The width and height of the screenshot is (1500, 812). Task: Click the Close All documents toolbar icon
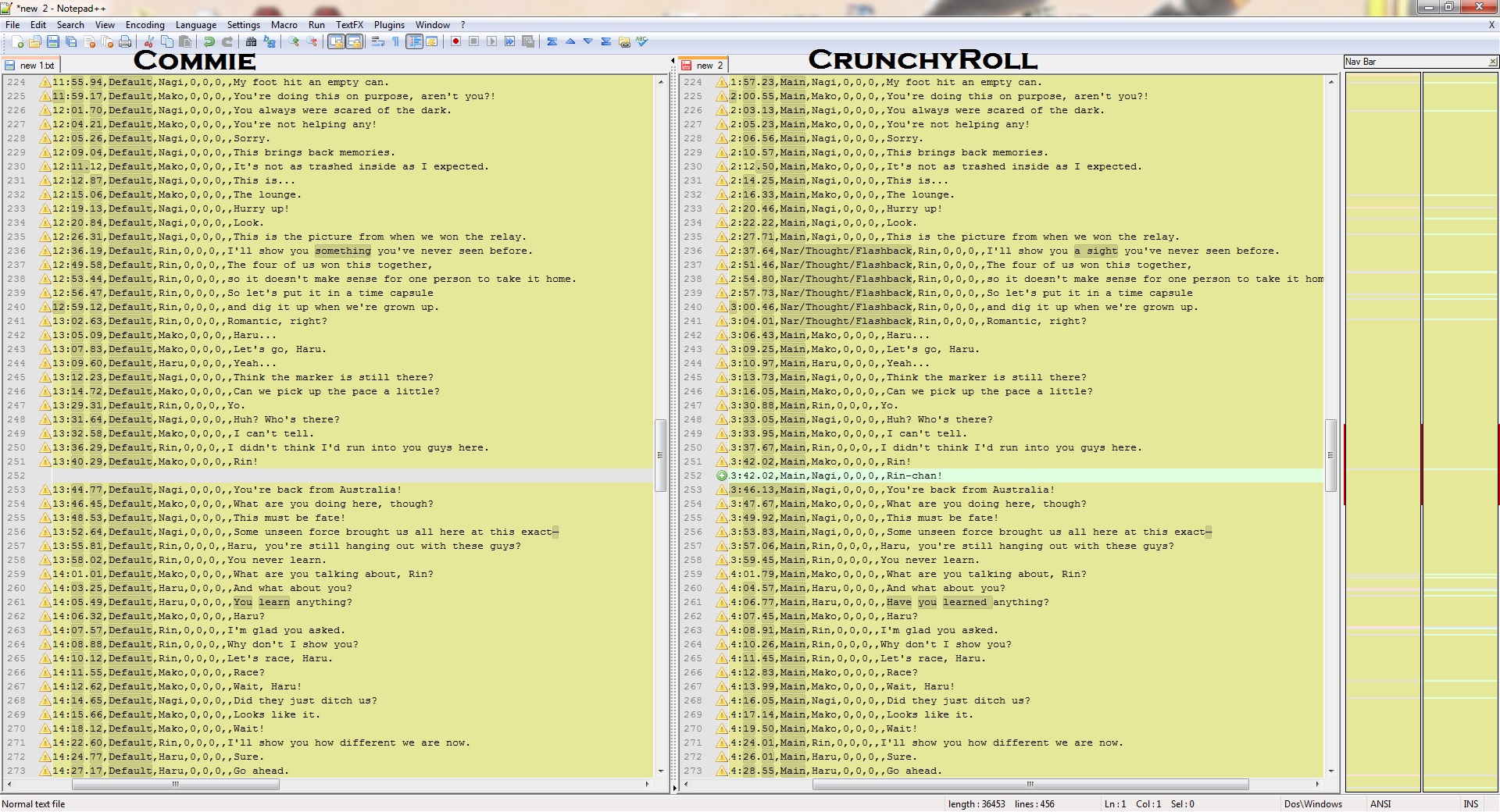coord(107,41)
